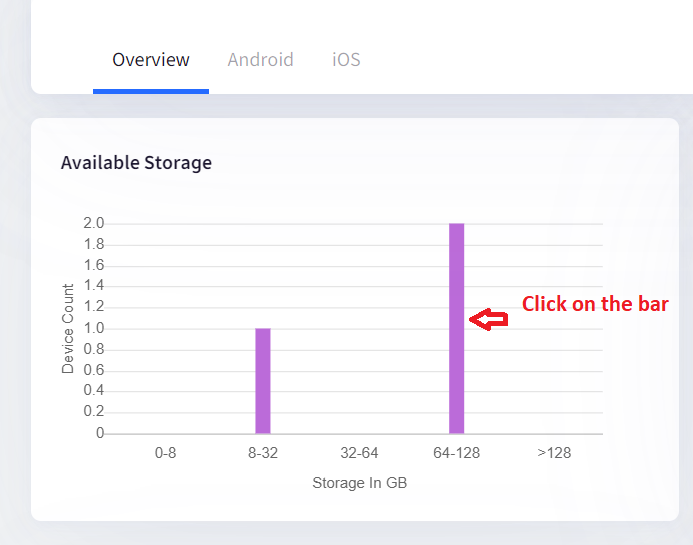This screenshot has width=693, height=545.
Task: Click the short purple 8-32 bar
Action: point(263,381)
